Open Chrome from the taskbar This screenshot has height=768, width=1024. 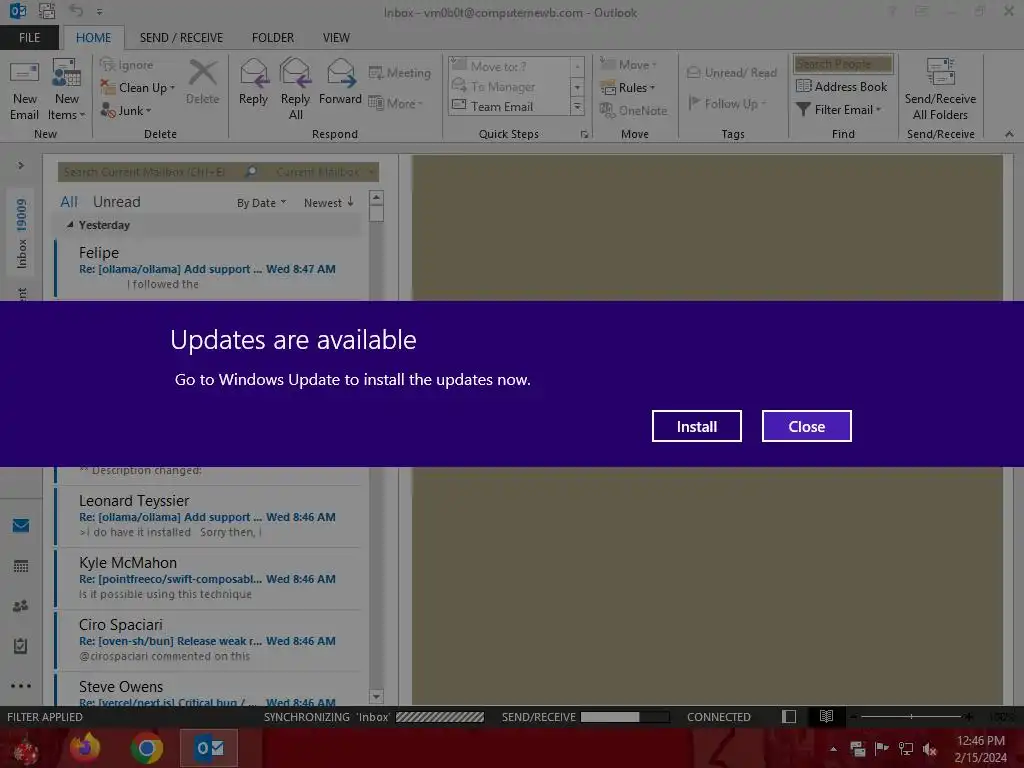(x=146, y=748)
